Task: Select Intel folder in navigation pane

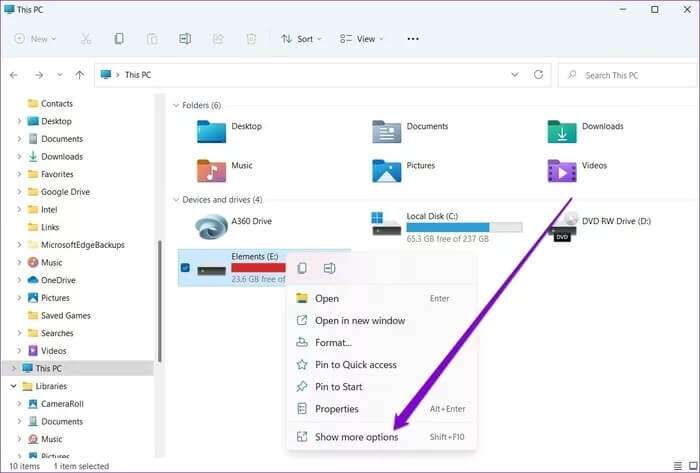Action: pyautogui.click(x=49, y=210)
